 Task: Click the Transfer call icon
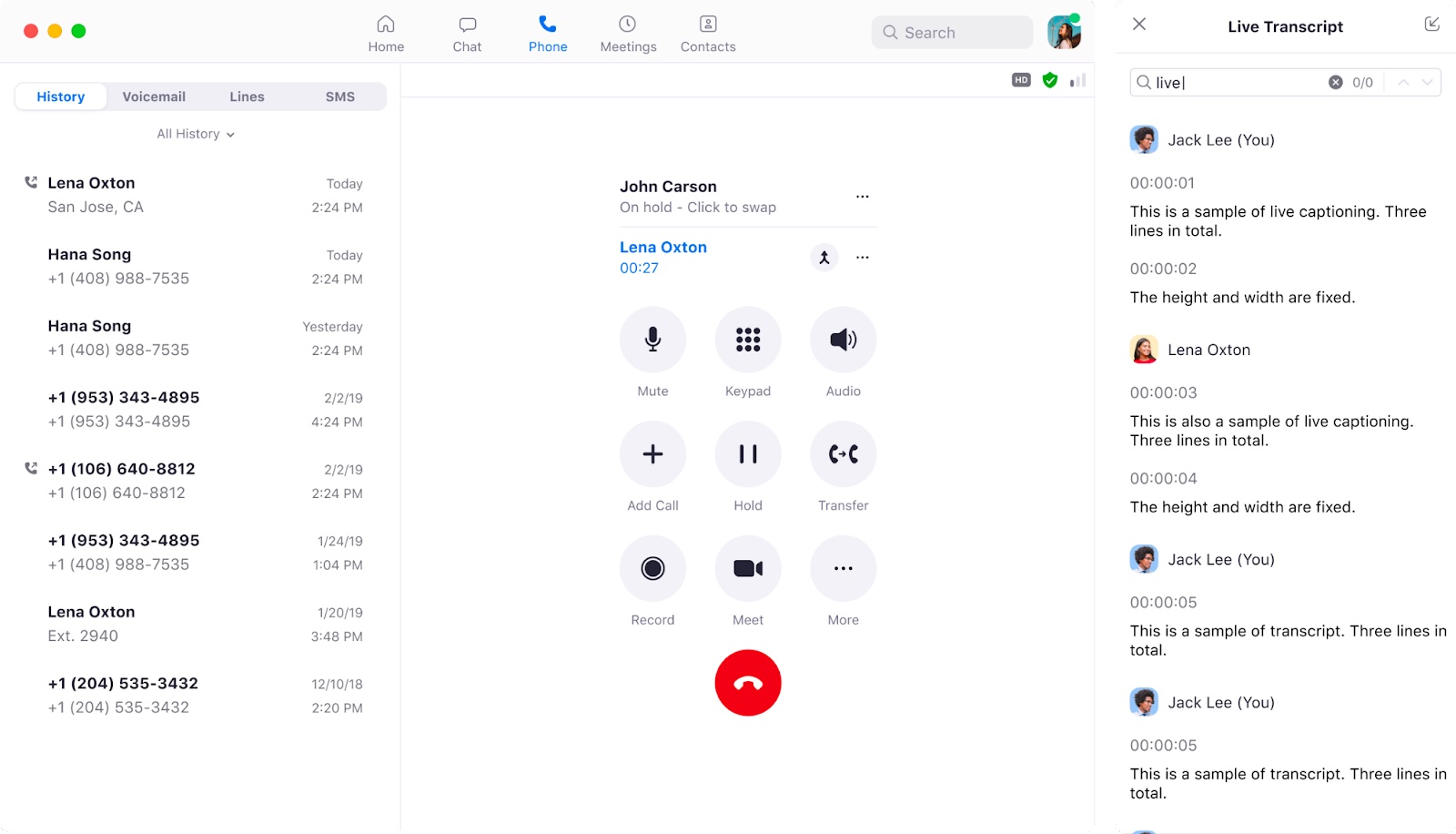(844, 454)
